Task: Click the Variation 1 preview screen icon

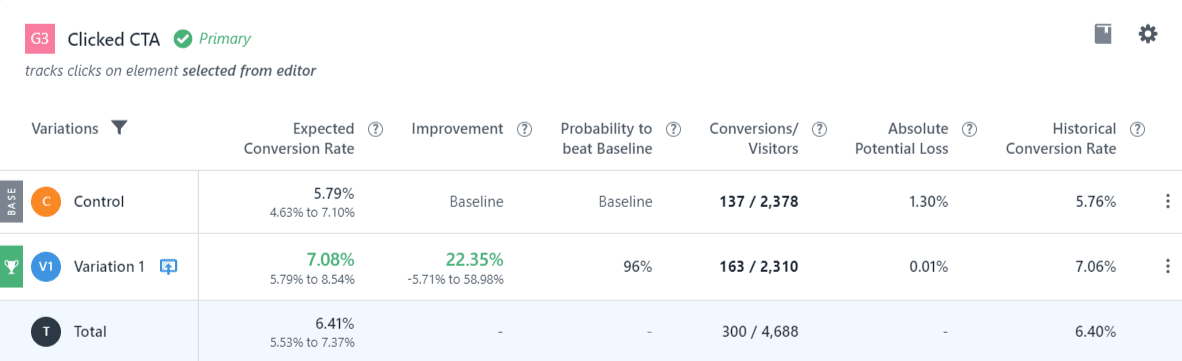Action: point(169,266)
